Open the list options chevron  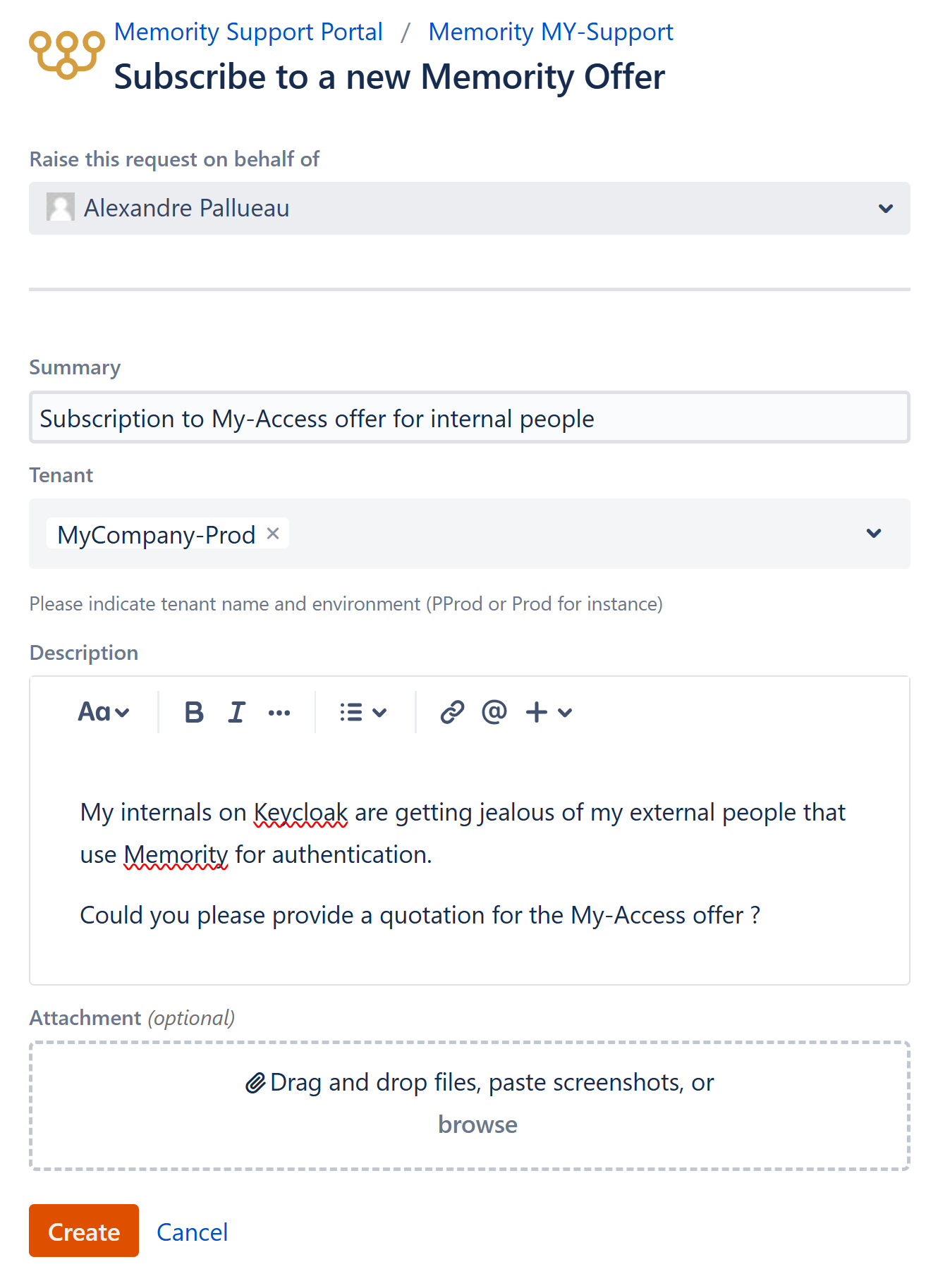point(379,713)
